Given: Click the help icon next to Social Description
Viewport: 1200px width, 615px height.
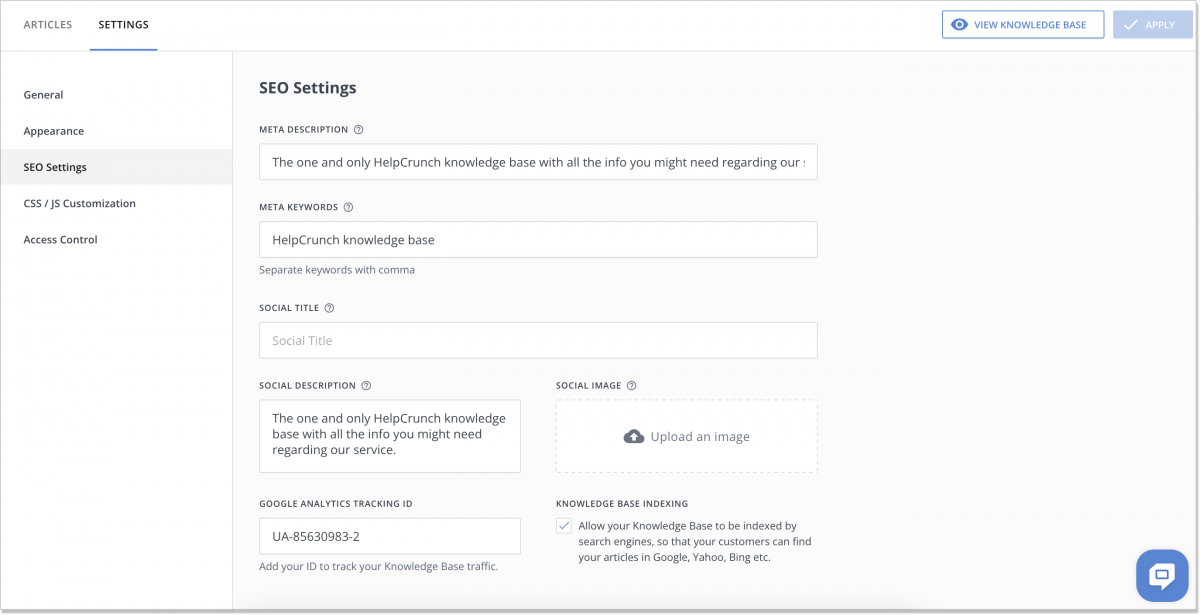Looking at the screenshot, I should [366, 385].
